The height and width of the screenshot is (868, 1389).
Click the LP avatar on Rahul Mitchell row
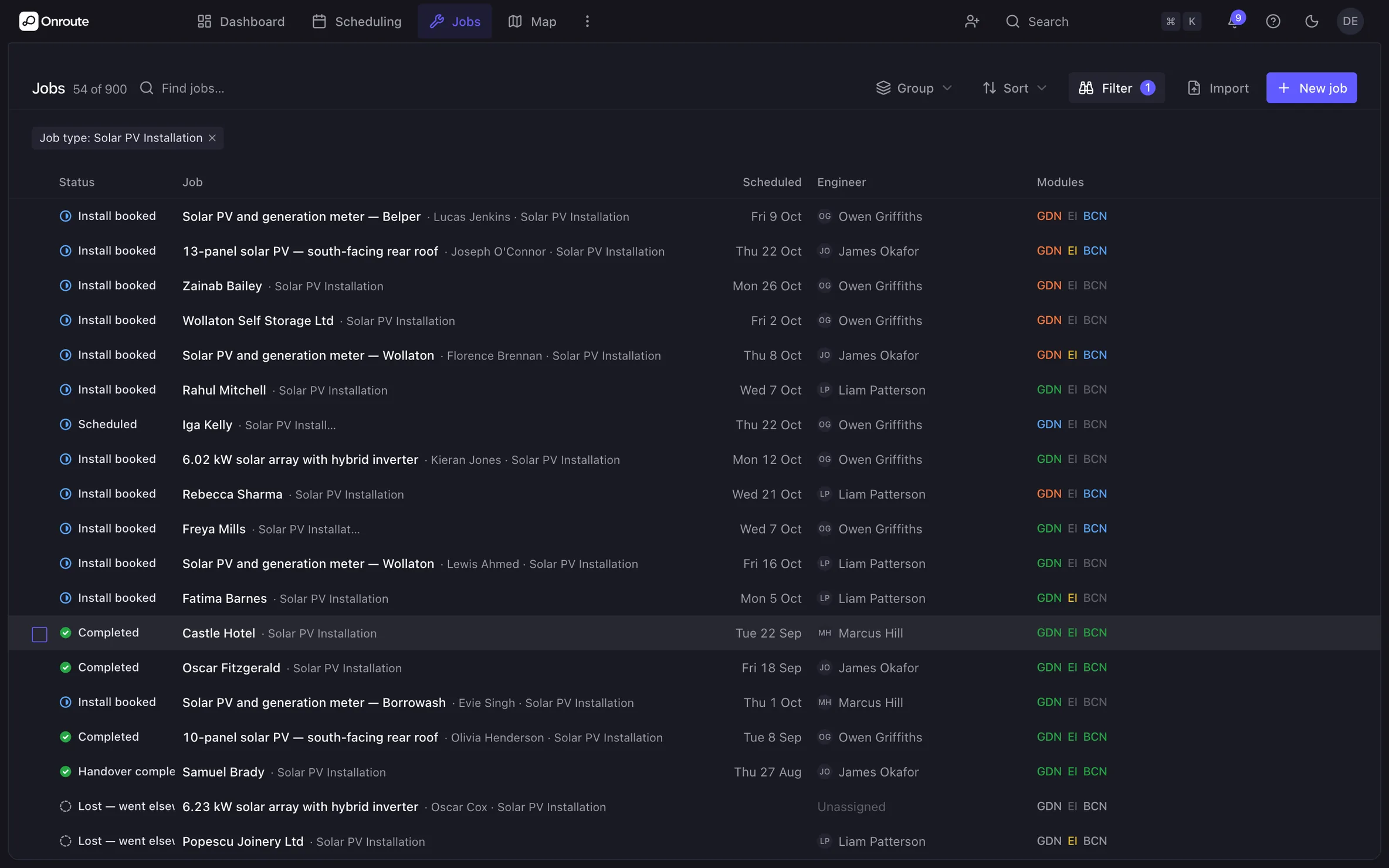tap(825, 390)
